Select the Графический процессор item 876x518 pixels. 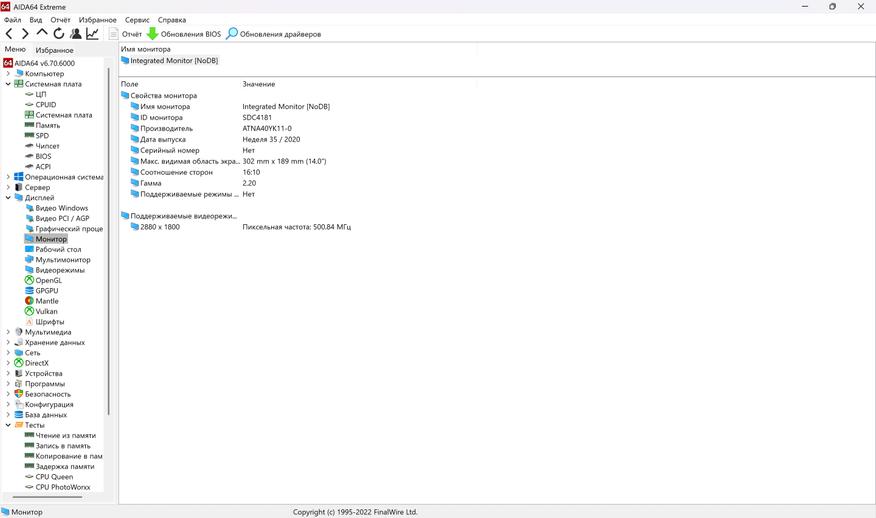click(64, 229)
